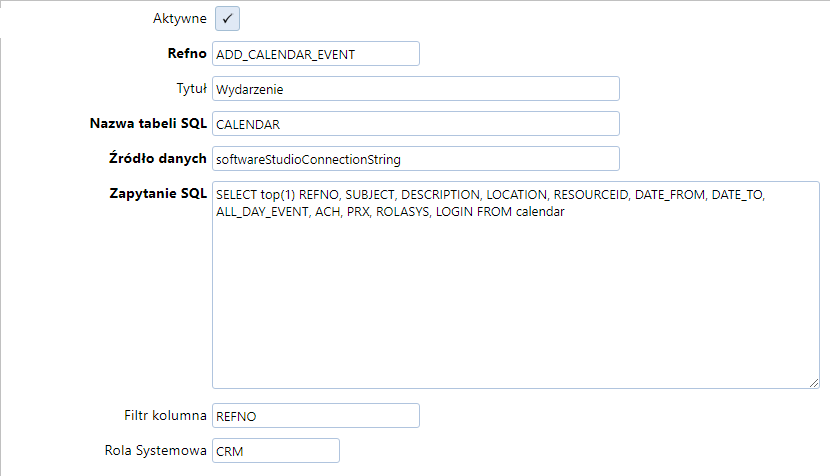The width and height of the screenshot is (830, 476).
Task: Select the Źródło danych input field
Action: 416,158
